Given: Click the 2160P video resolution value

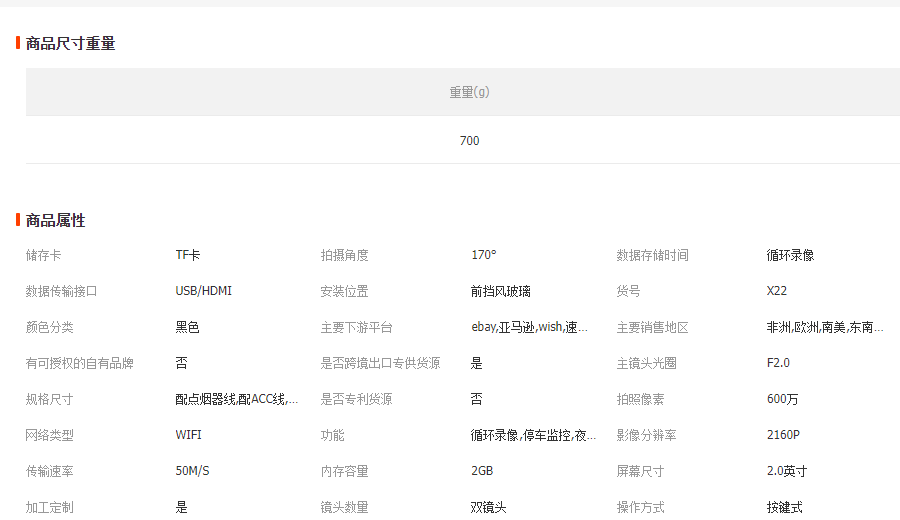Looking at the screenshot, I should pos(783,435).
